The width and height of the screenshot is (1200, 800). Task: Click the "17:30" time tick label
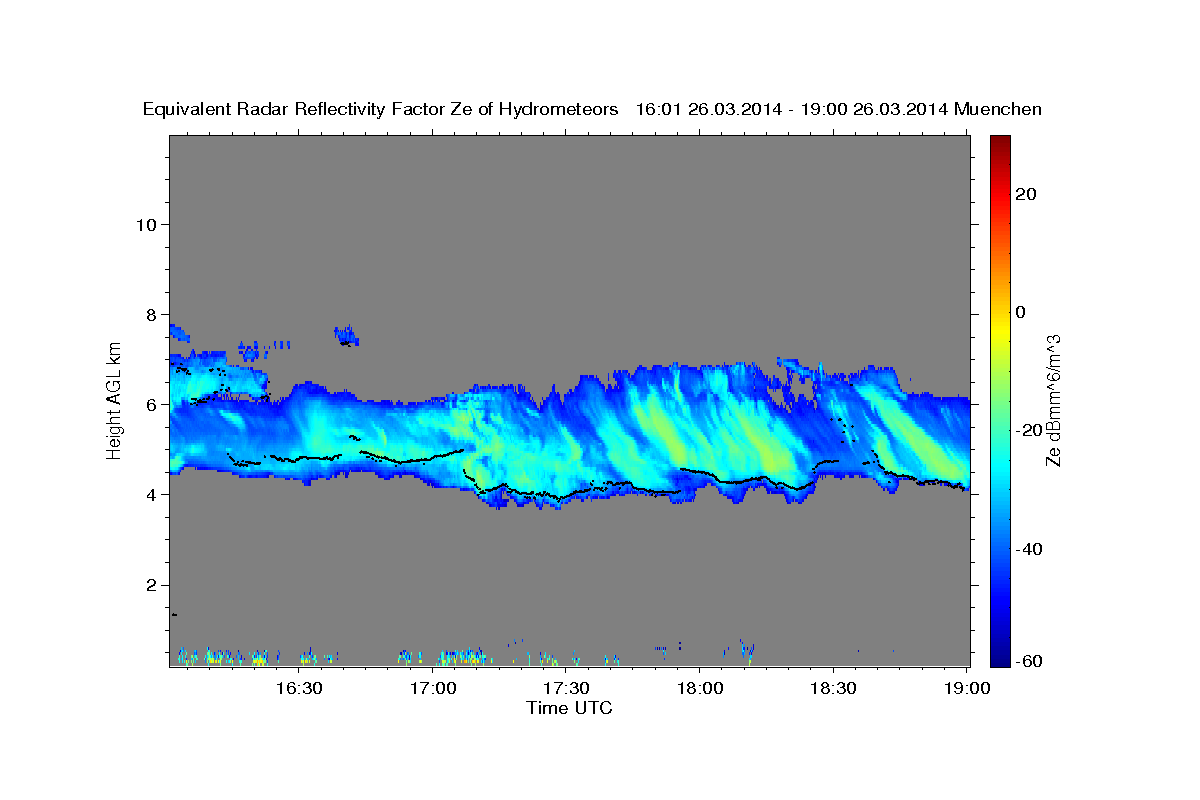tap(565, 688)
